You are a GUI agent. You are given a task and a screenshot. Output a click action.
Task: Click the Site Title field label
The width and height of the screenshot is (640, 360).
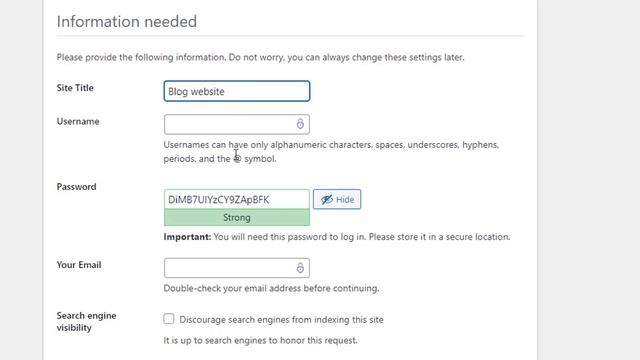click(75, 88)
